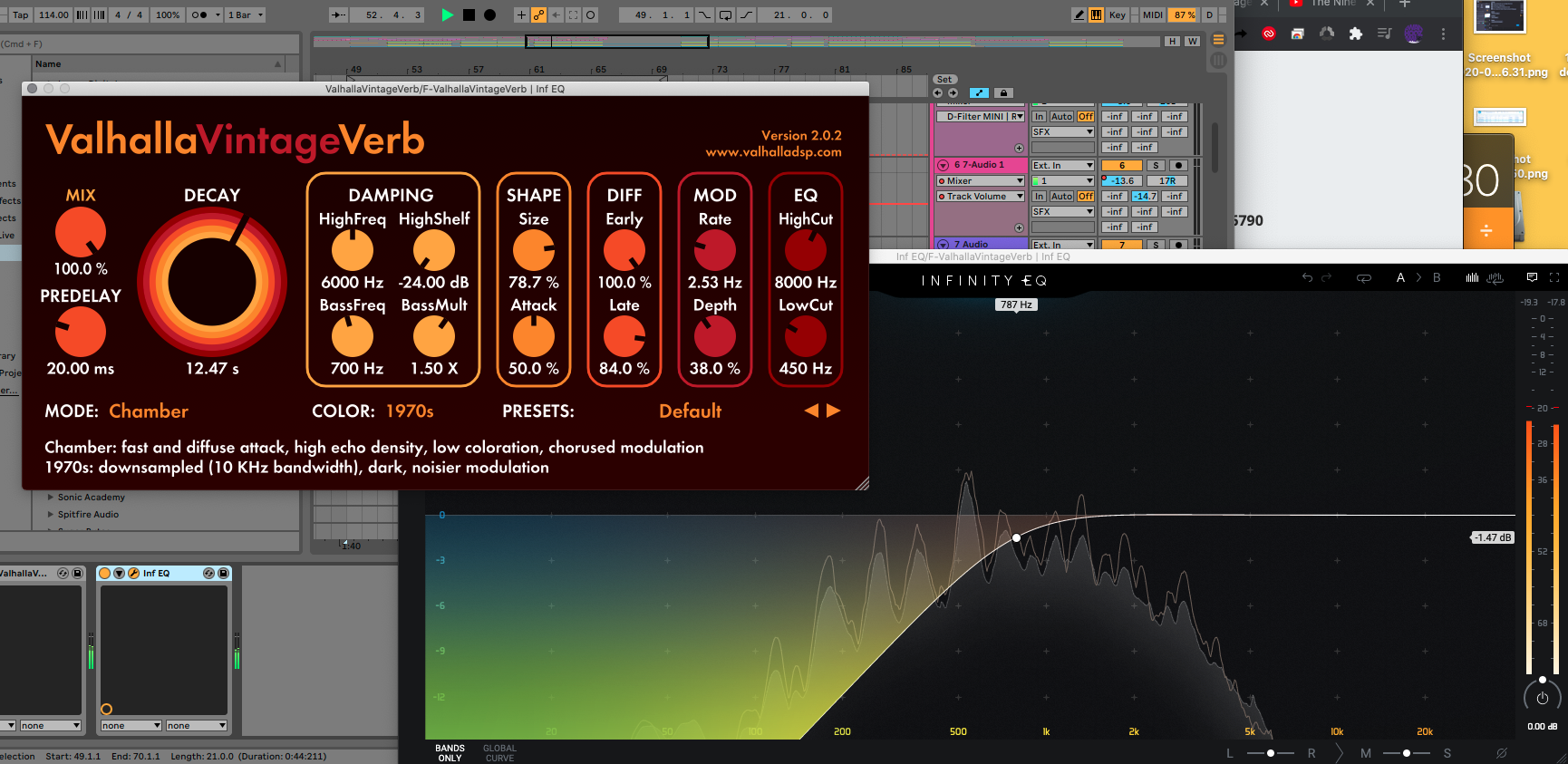Jump to previous locator arrow
The image size is (1568, 764).
click(937, 93)
